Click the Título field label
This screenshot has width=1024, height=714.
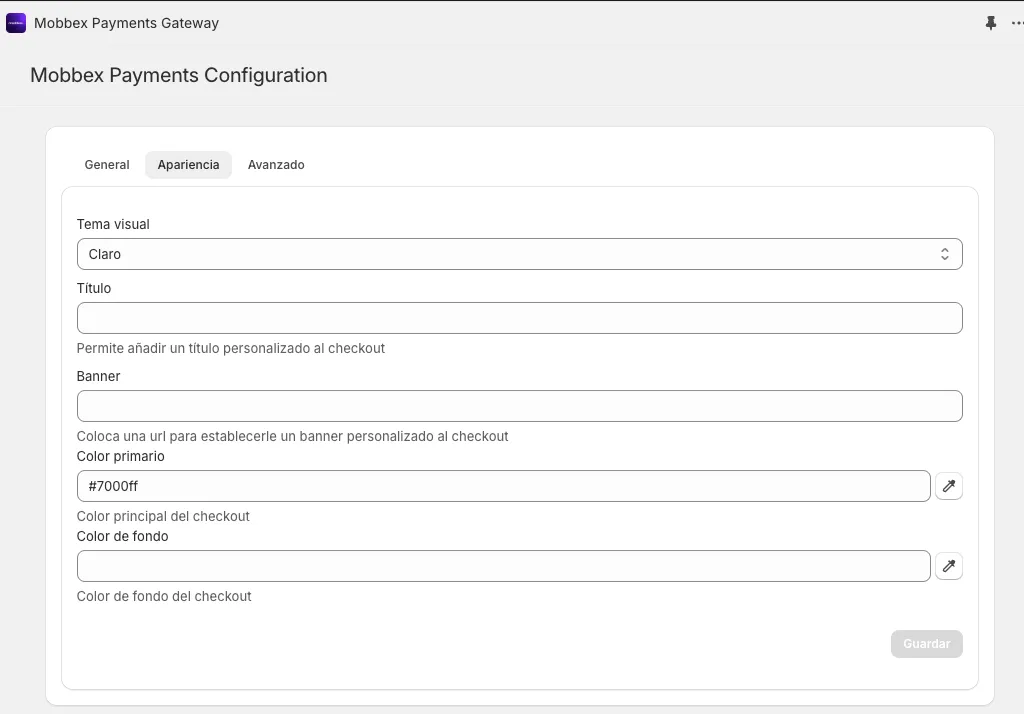pyautogui.click(x=93, y=288)
